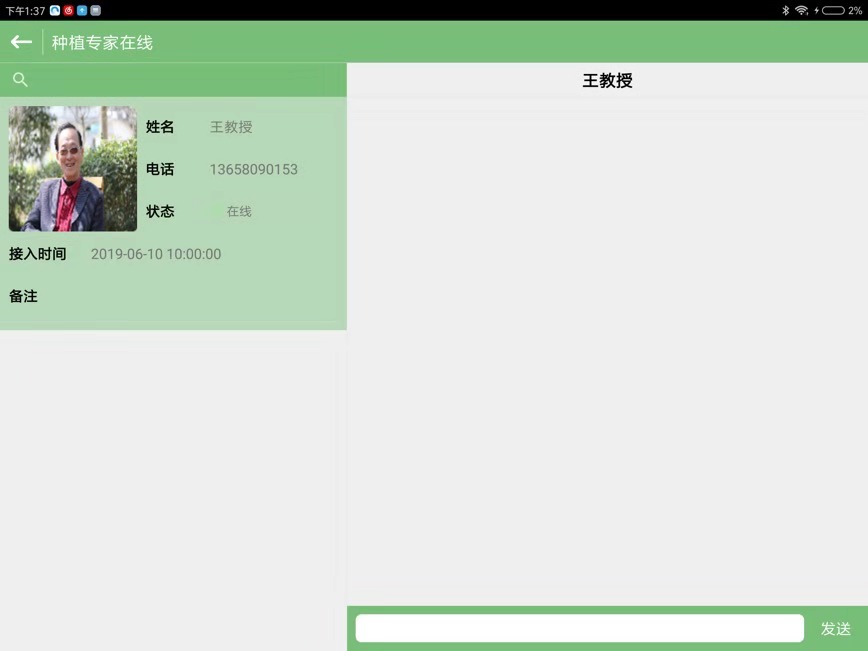
Task: Tap the 备注 remarks row
Action: click(x=24, y=296)
